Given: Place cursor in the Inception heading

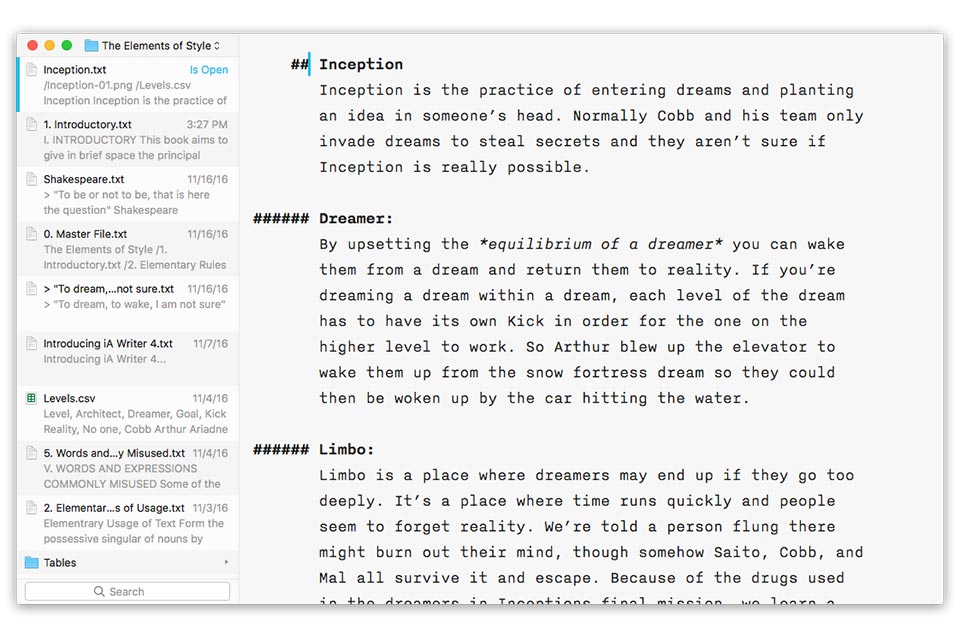Looking at the screenshot, I should 361,64.
